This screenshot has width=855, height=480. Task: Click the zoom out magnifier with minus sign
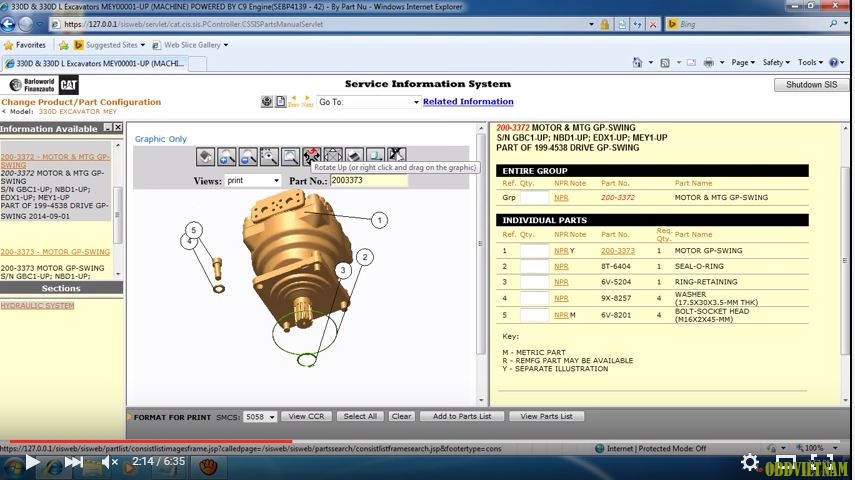[248, 156]
